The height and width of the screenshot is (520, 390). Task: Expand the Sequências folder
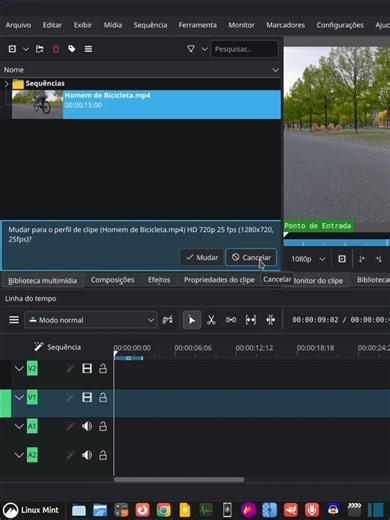[6, 83]
